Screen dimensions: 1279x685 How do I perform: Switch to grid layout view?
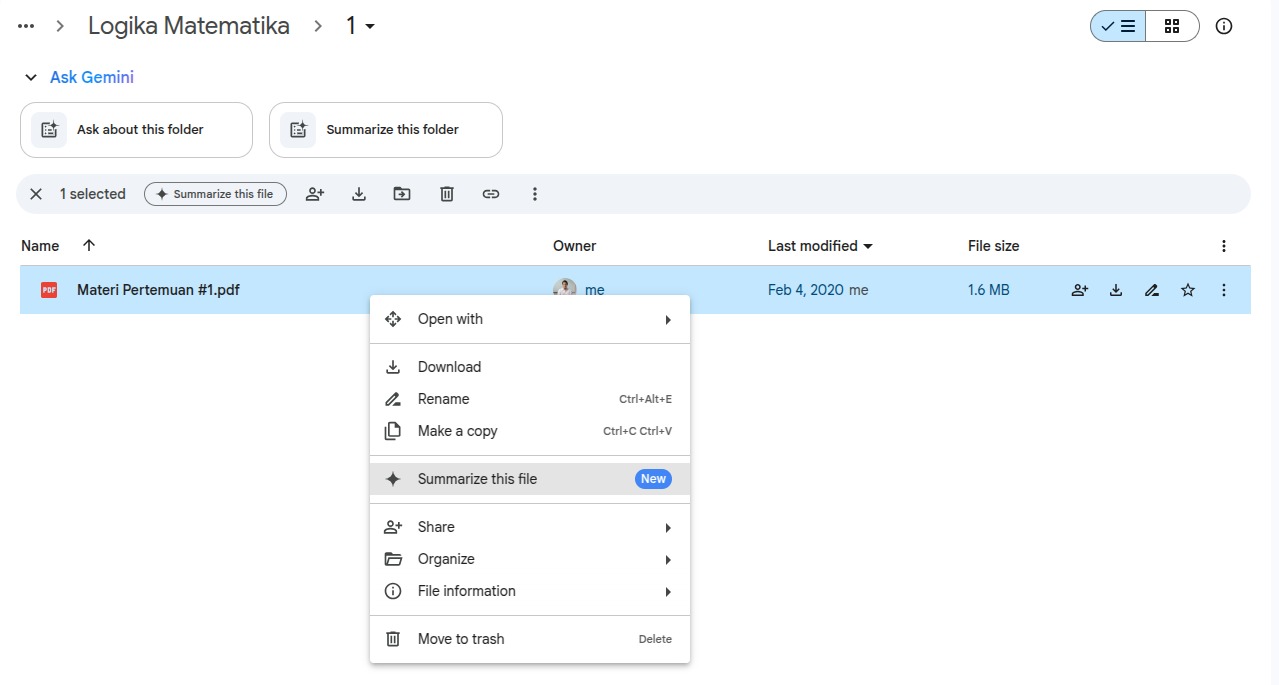[x=1172, y=27]
